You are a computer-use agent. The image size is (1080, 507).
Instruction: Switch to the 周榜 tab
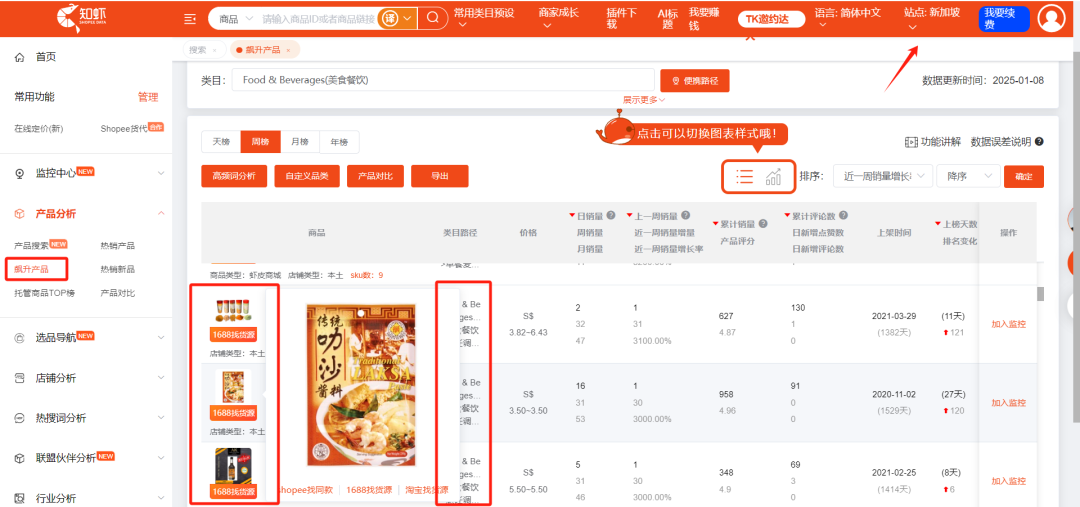[x=260, y=142]
